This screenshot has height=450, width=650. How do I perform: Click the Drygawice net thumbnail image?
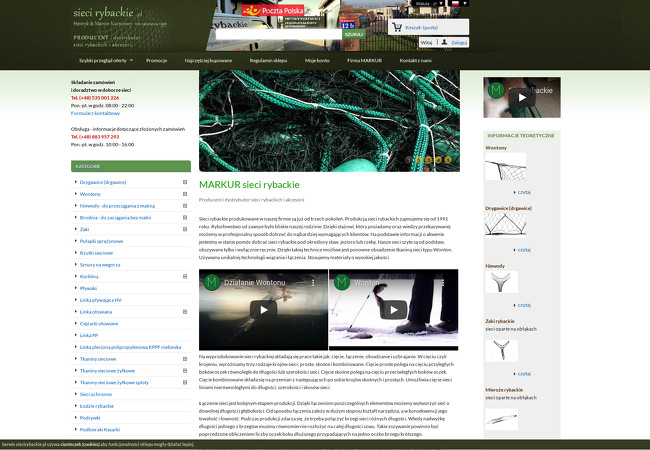tap(505, 224)
